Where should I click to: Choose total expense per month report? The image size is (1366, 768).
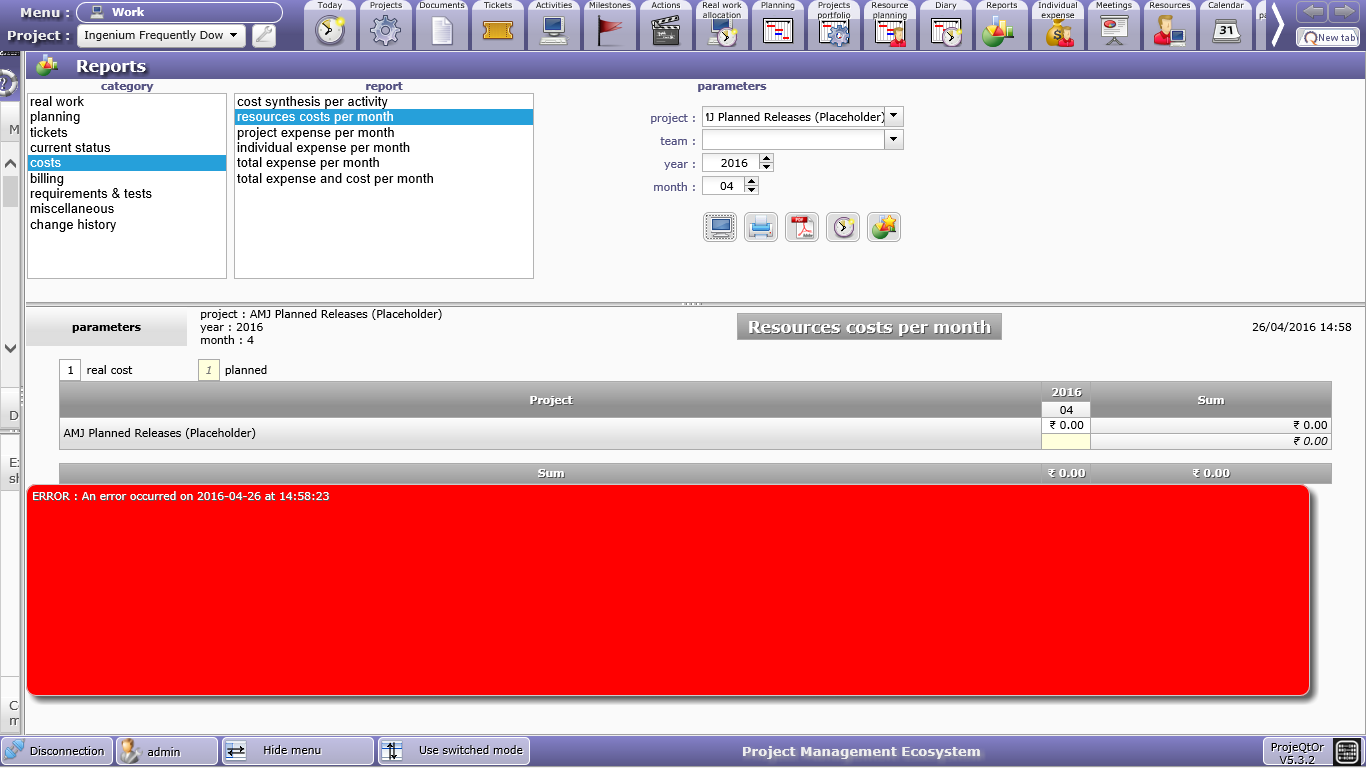coord(308,163)
